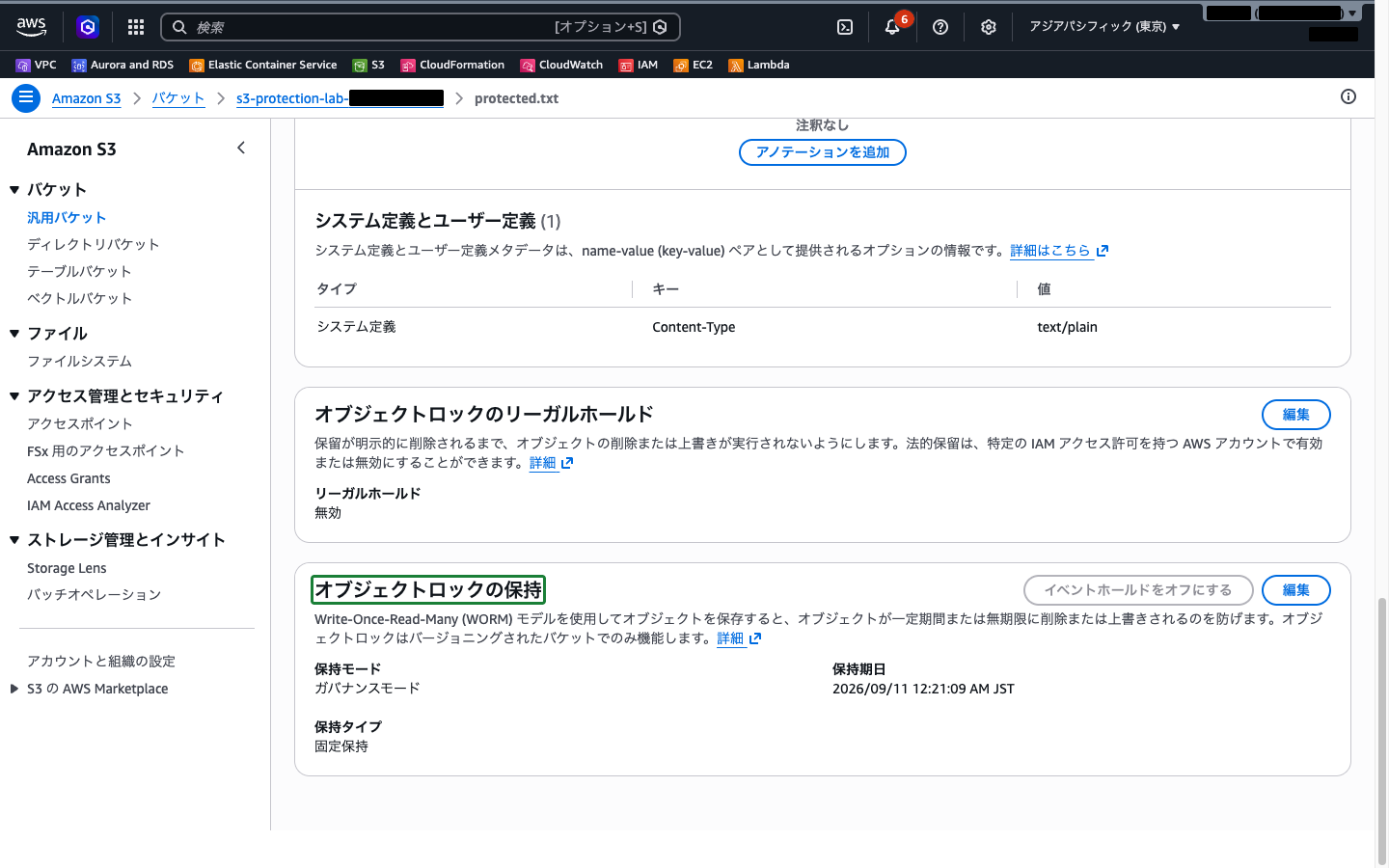Open the CloudShell terminal icon
Image resolution: width=1389 pixels, height=868 pixels.
pyautogui.click(x=845, y=27)
